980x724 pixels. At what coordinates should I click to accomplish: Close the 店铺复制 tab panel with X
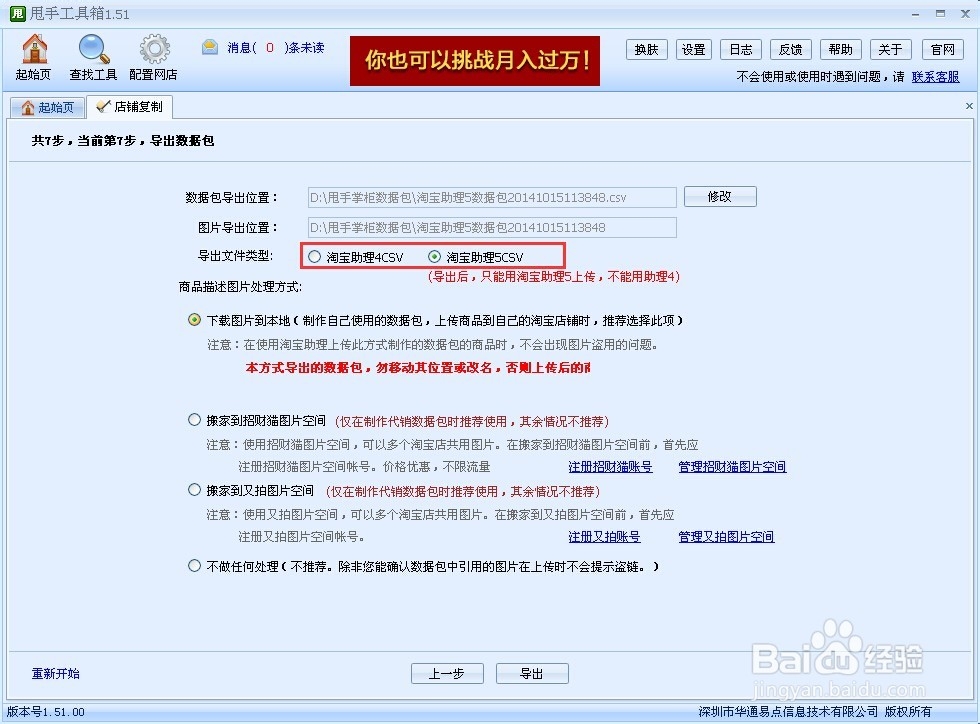[969, 106]
